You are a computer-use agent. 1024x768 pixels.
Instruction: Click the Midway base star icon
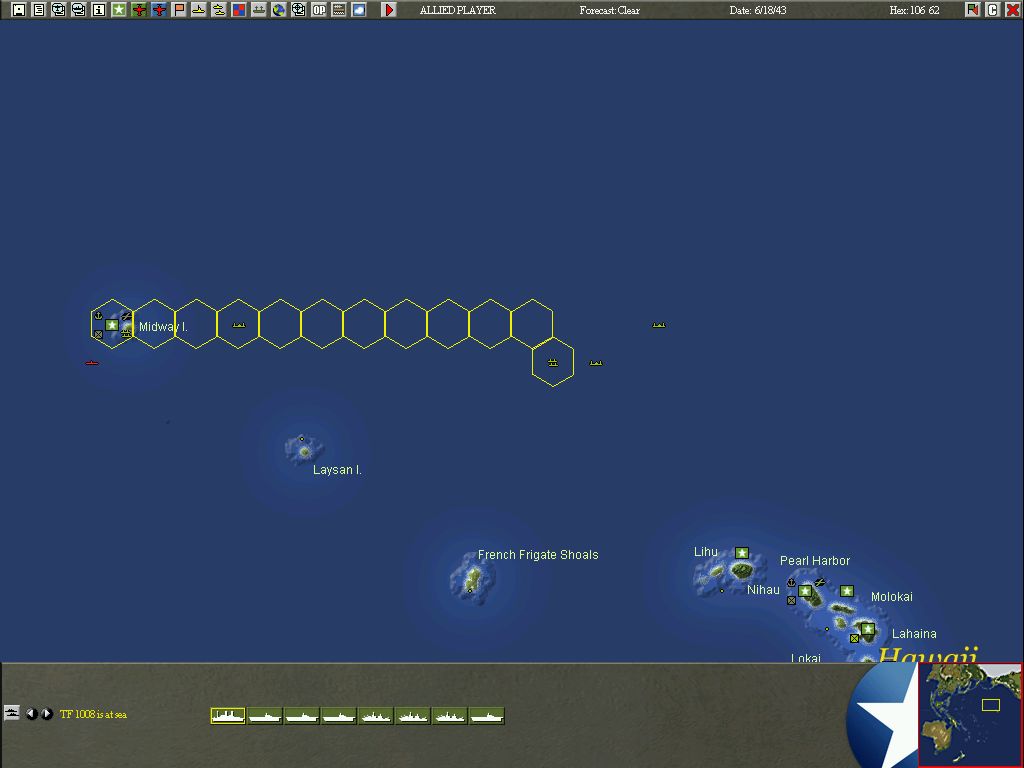pos(112,325)
